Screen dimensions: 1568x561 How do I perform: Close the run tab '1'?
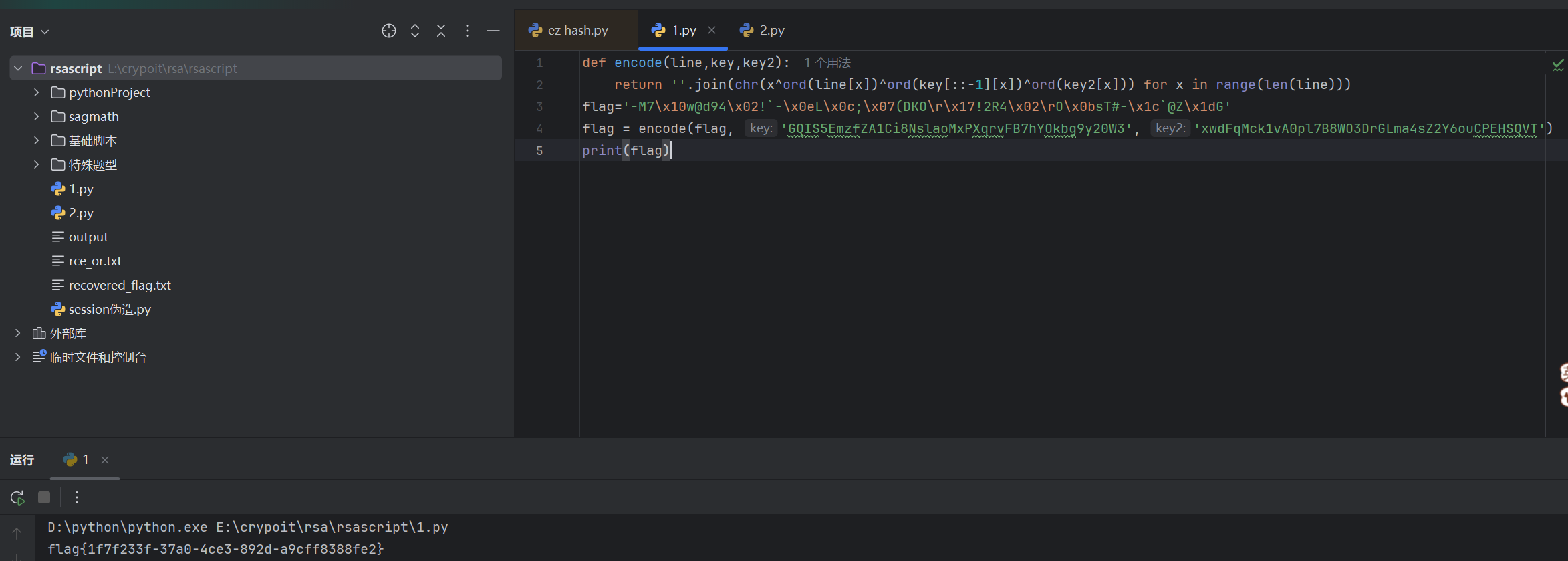(x=105, y=460)
